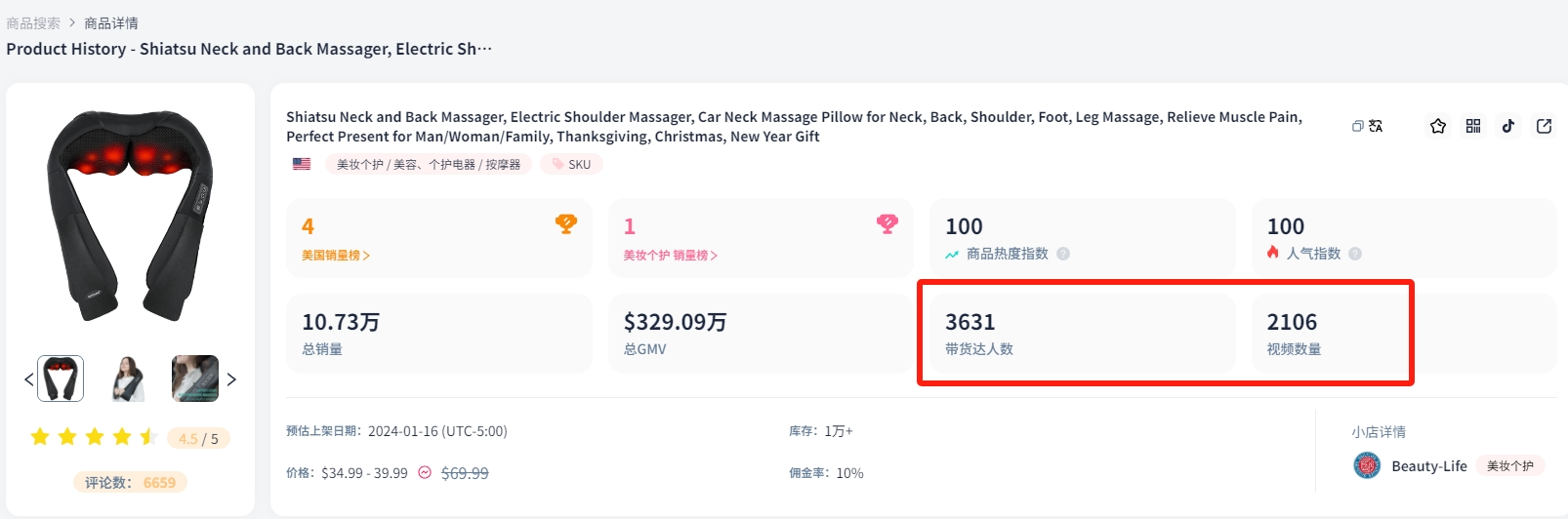The width and height of the screenshot is (1568, 519).
Task: Open the QR code icon
Action: [1473, 126]
